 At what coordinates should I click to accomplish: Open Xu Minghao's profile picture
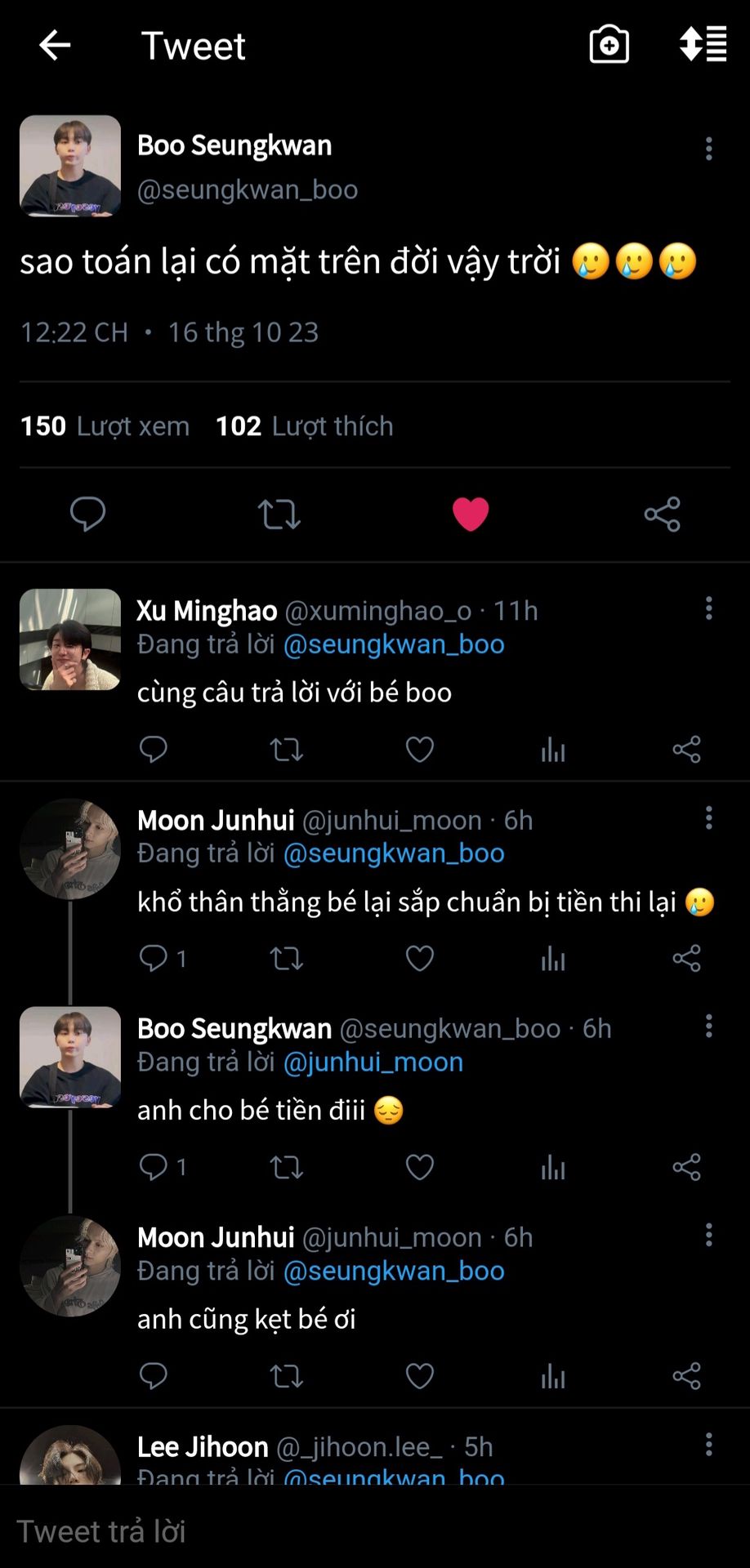point(70,639)
